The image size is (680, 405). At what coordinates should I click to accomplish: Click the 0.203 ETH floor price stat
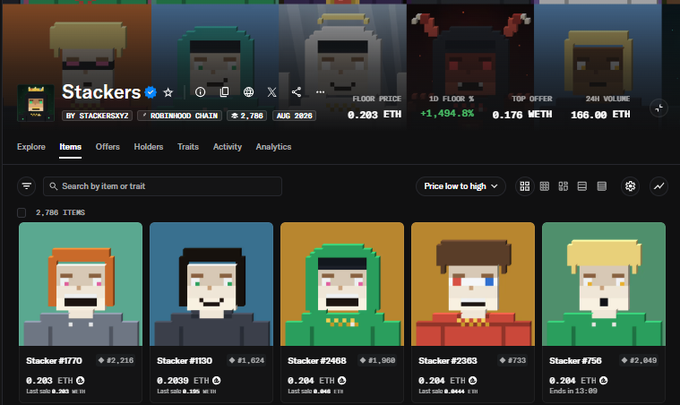375,114
